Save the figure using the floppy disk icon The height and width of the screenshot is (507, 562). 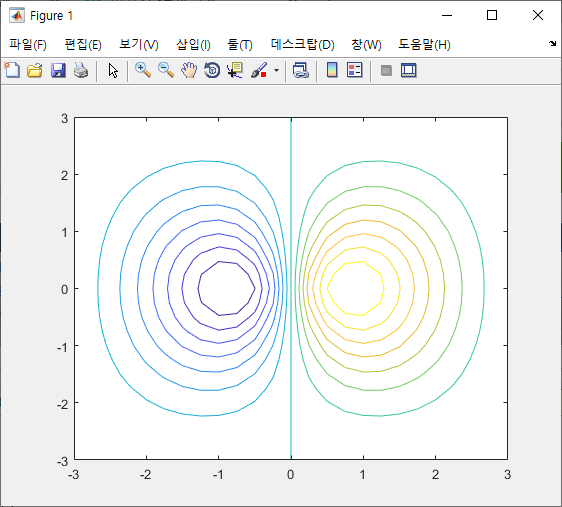click(x=58, y=70)
